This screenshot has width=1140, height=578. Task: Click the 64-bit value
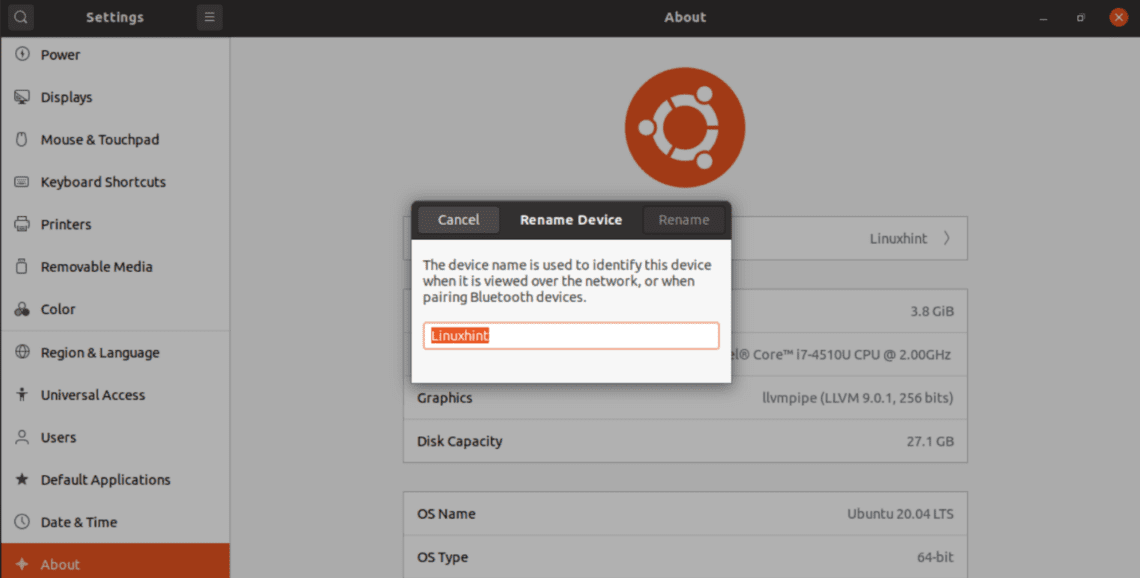click(x=935, y=558)
